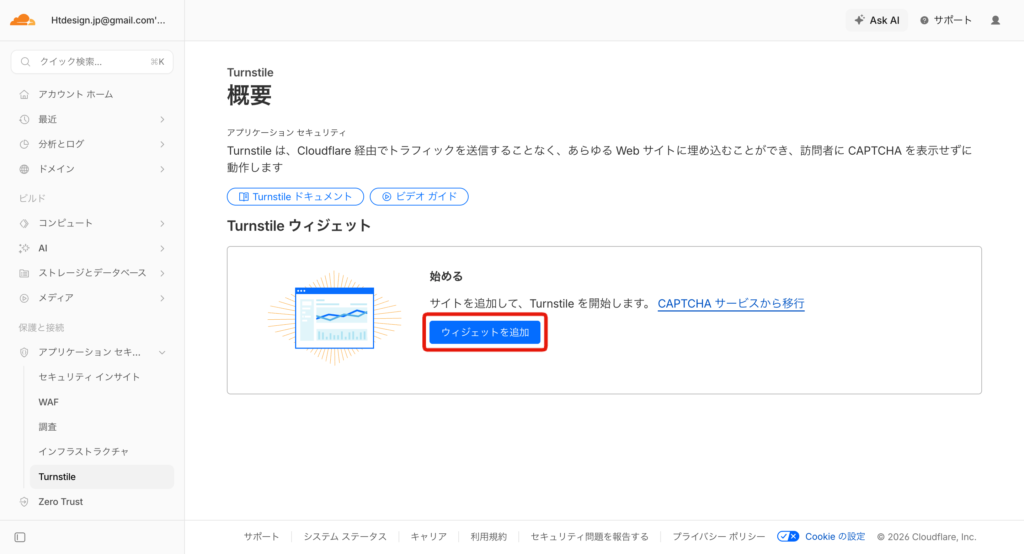Click the Zero Trust shield item
The width and height of the screenshot is (1024, 554).
click(60, 502)
